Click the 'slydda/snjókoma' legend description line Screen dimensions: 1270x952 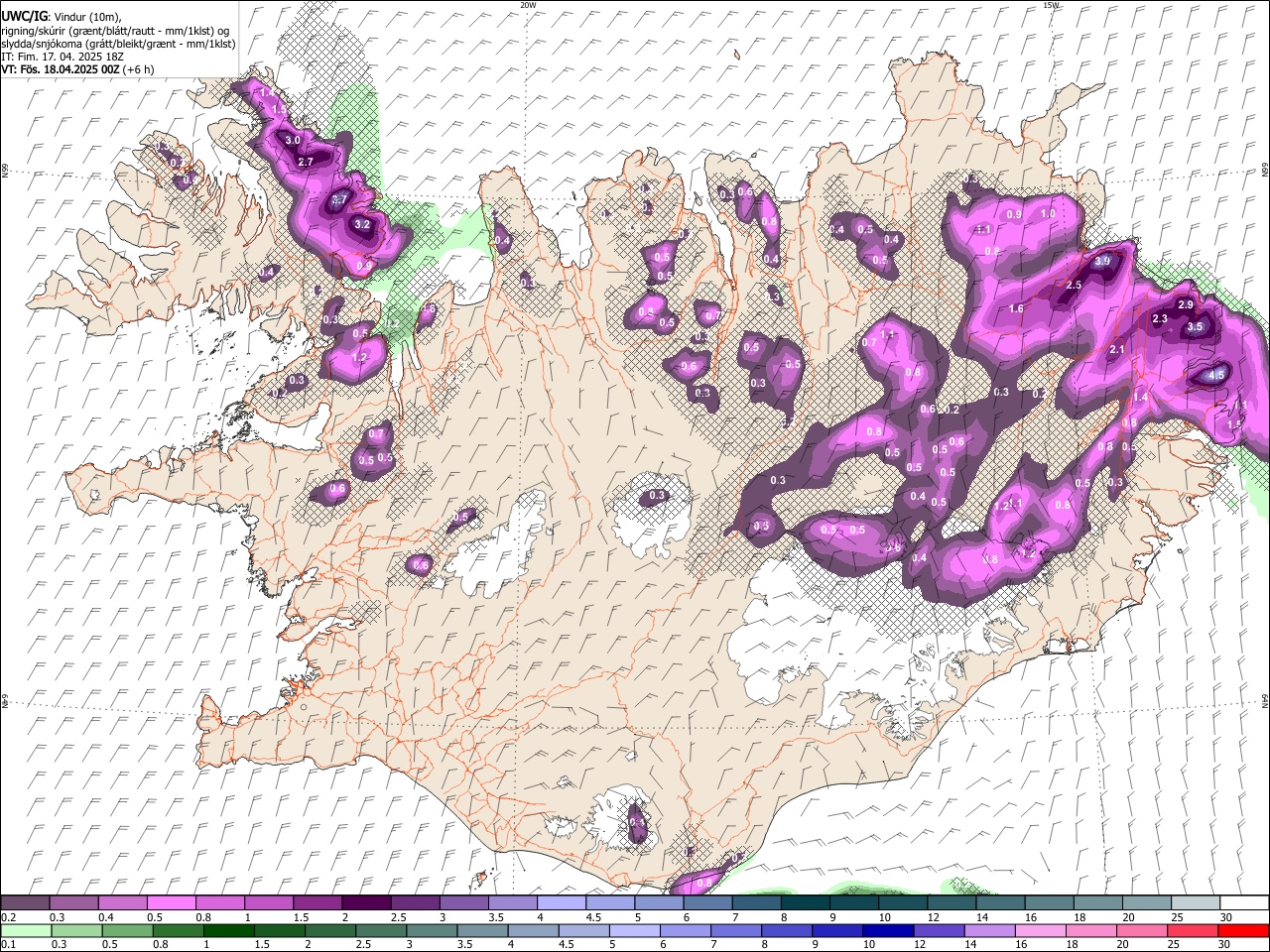coord(118,44)
